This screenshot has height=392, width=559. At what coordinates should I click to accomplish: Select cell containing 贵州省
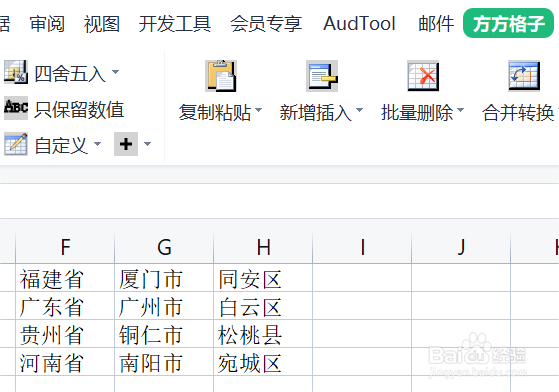click(65, 334)
